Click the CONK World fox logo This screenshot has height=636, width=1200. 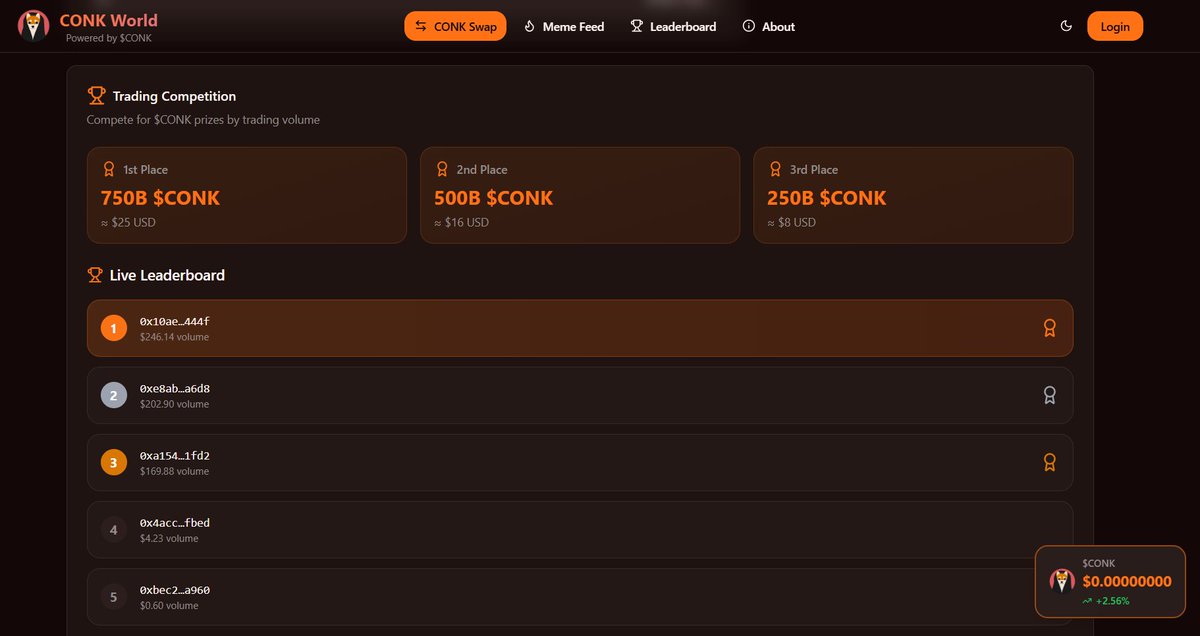tap(34, 26)
